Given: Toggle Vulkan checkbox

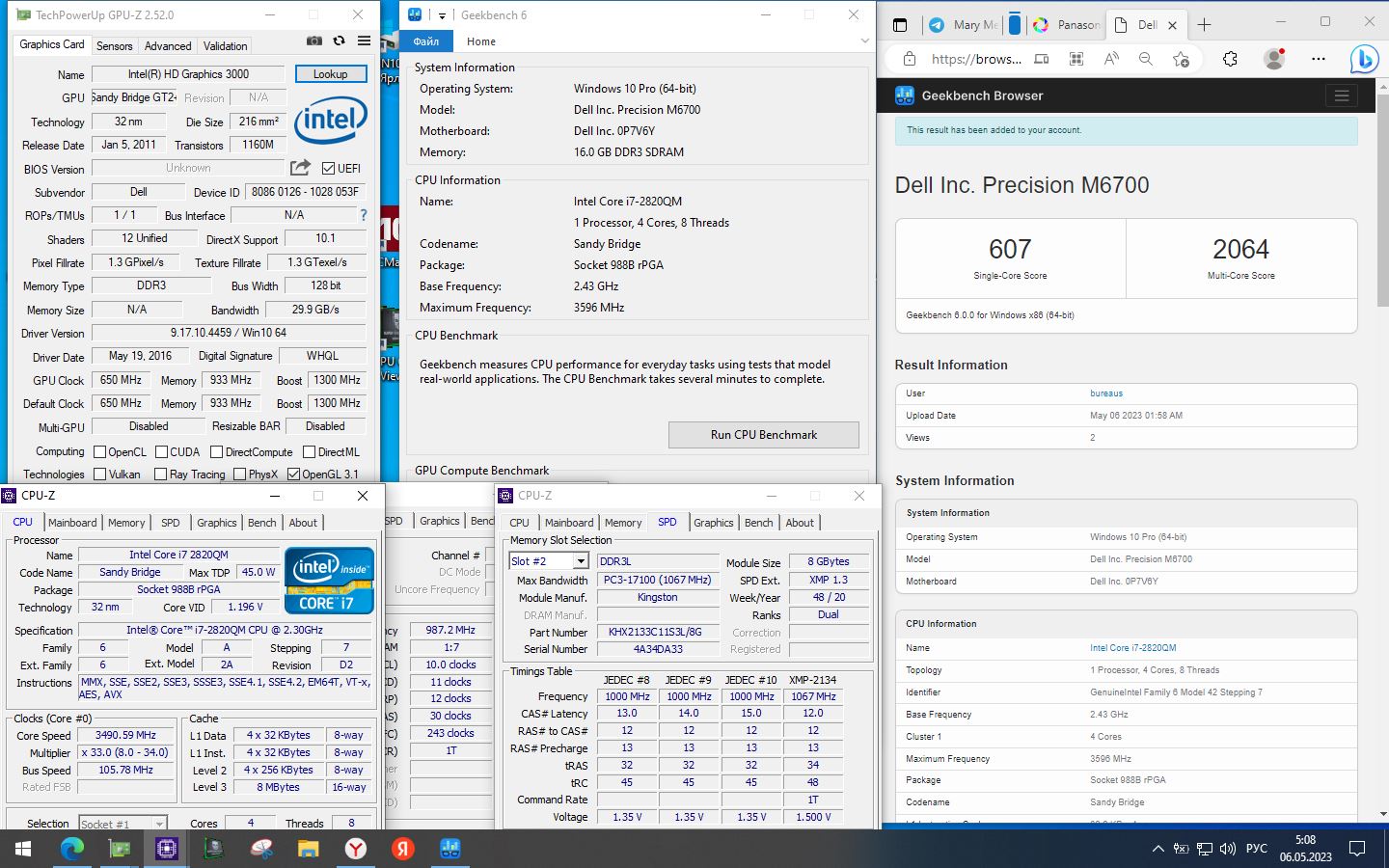Looking at the screenshot, I should 99,474.
